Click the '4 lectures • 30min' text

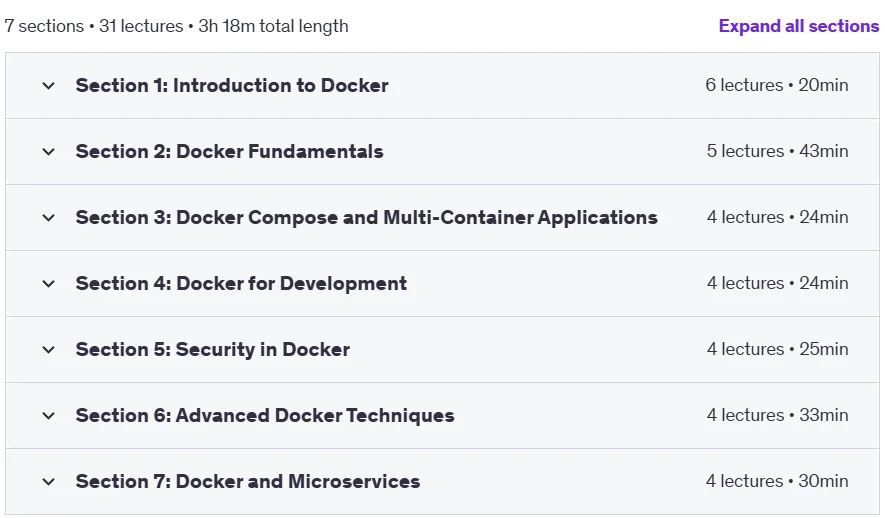coord(777,481)
